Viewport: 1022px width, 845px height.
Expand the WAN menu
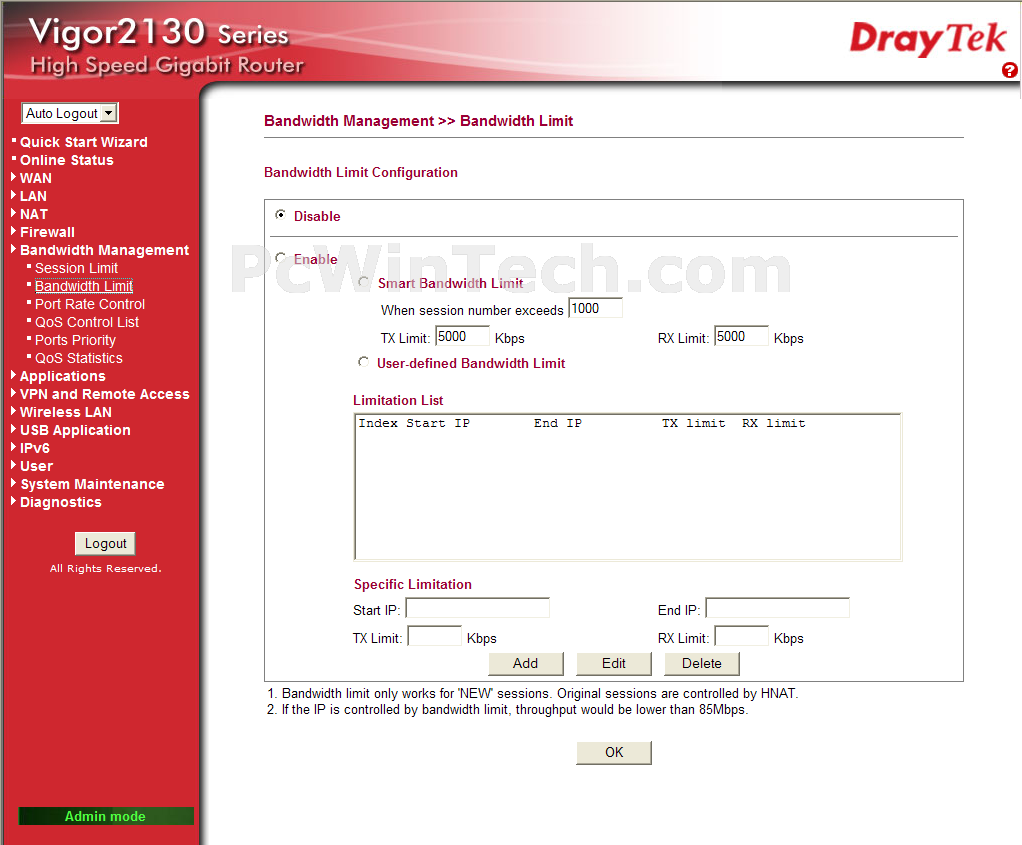(x=35, y=178)
